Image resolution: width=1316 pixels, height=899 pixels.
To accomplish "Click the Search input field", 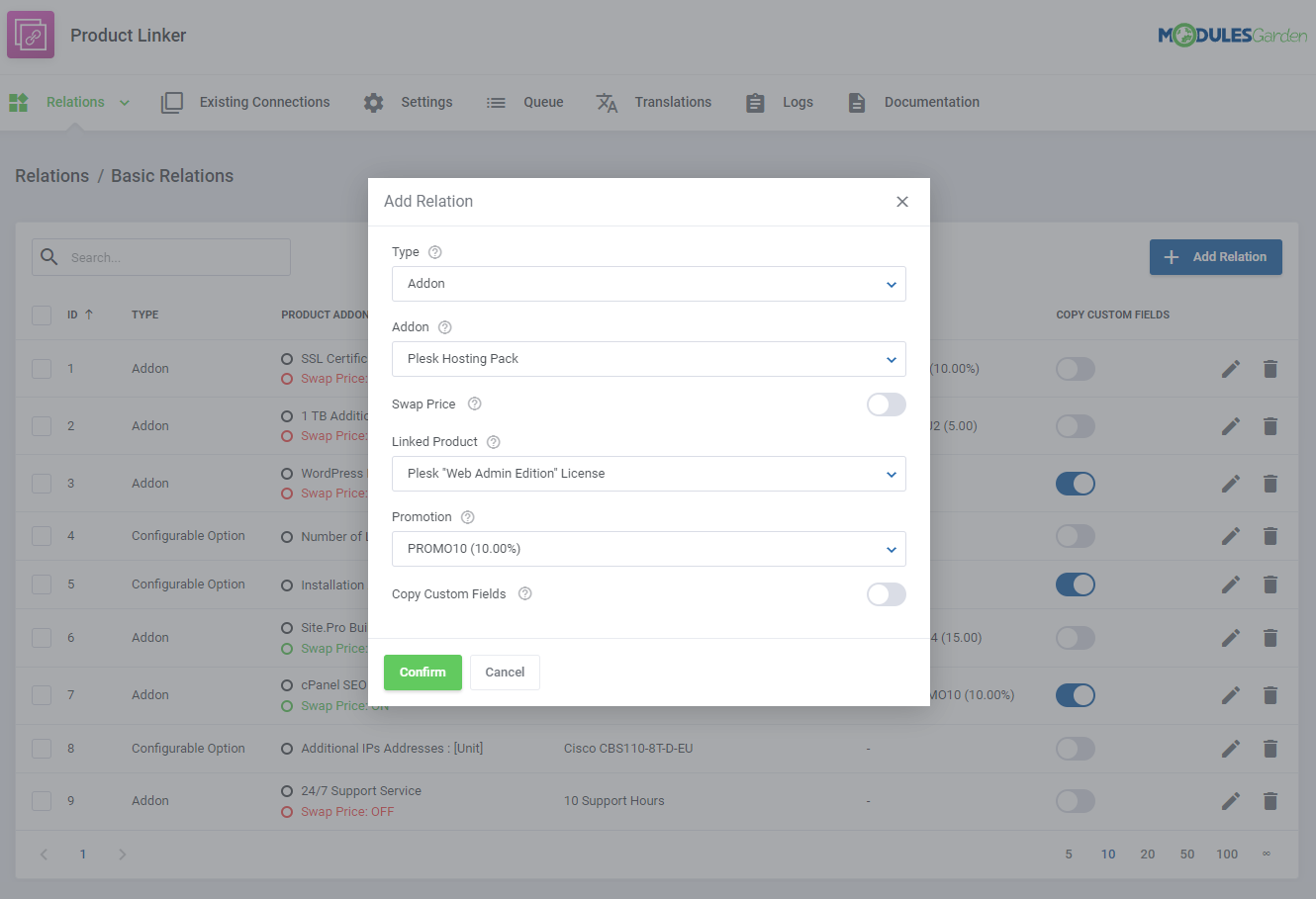I will 161,257.
